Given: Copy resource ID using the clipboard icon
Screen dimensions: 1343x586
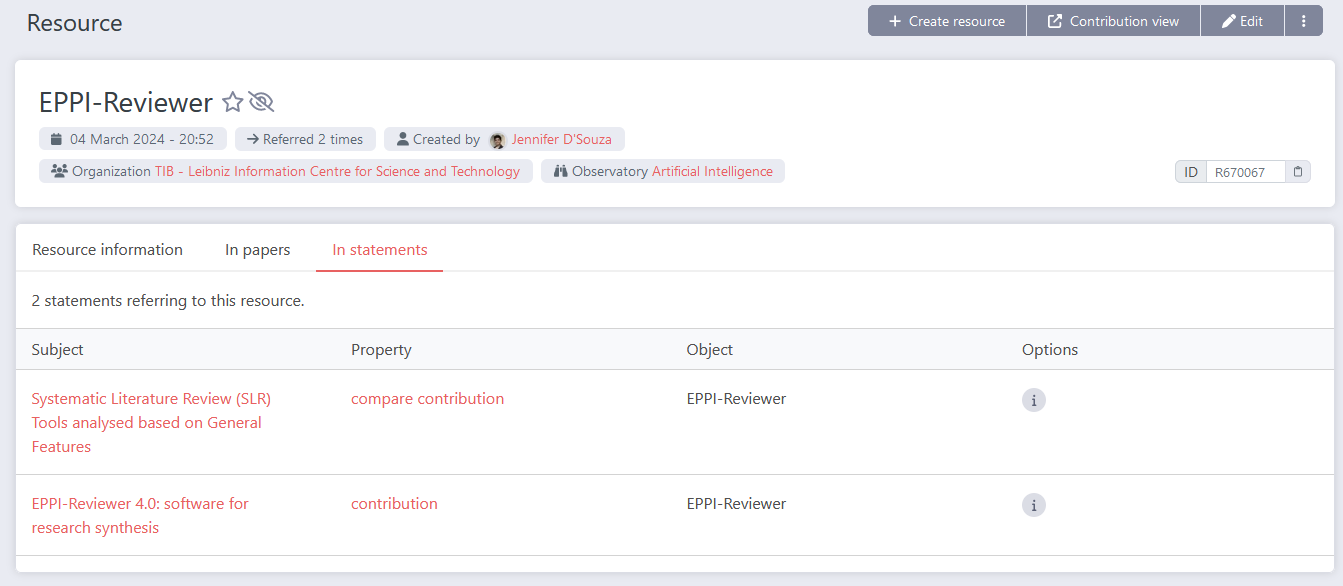Looking at the screenshot, I should (1298, 171).
